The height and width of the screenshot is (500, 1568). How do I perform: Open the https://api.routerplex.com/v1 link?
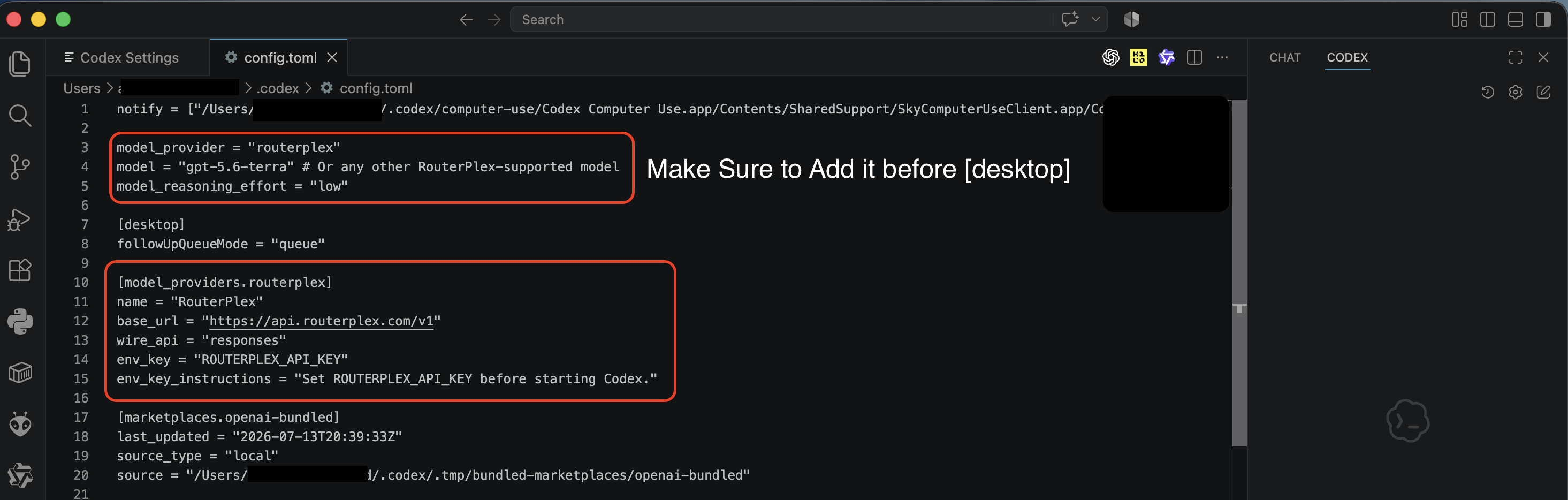click(321, 321)
